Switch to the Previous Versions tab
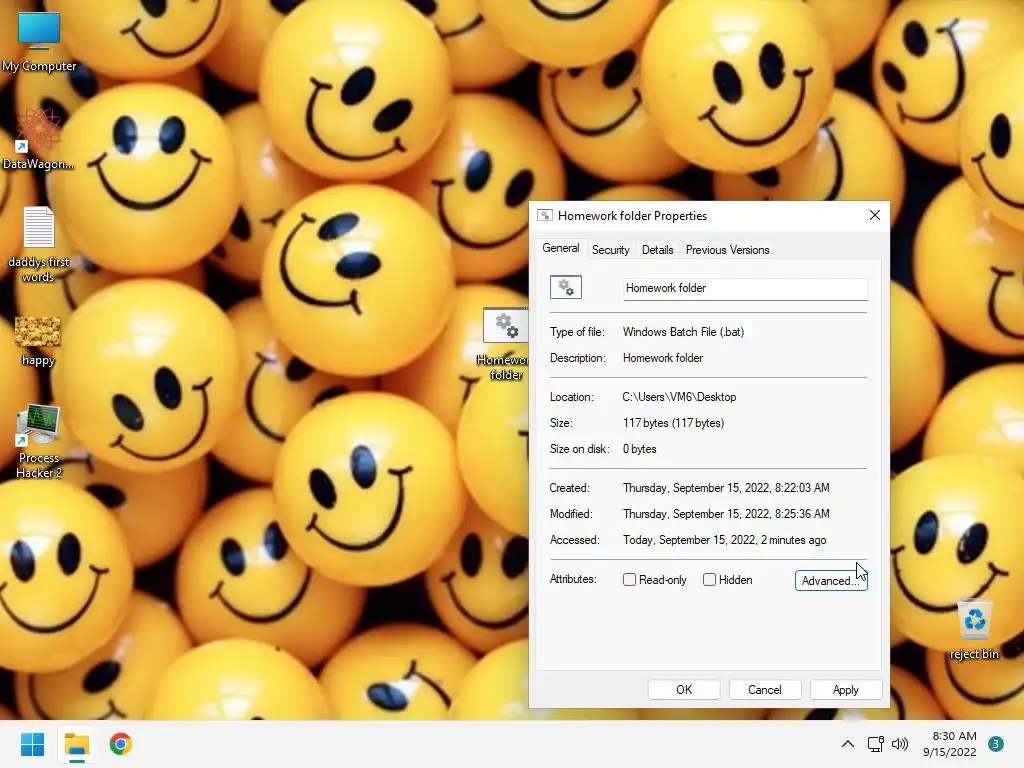Image resolution: width=1024 pixels, height=768 pixels. 728,250
